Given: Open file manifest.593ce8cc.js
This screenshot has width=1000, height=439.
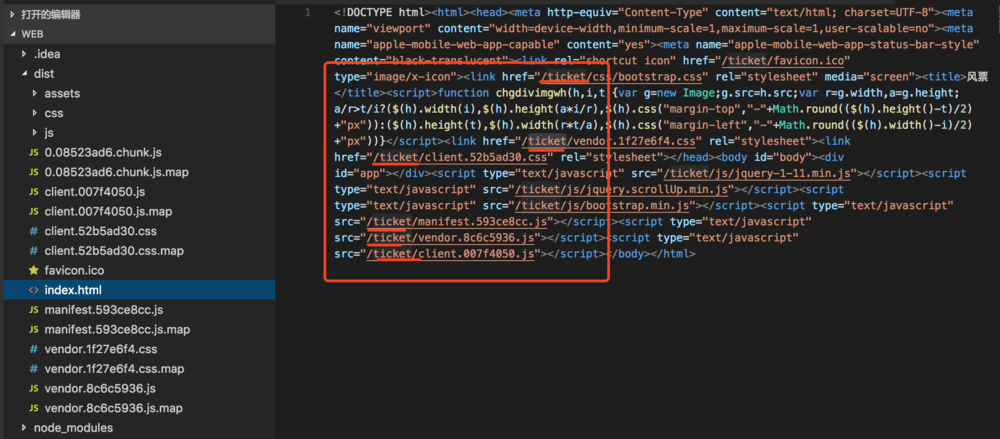Looking at the screenshot, I should click(x=104, y=310).
